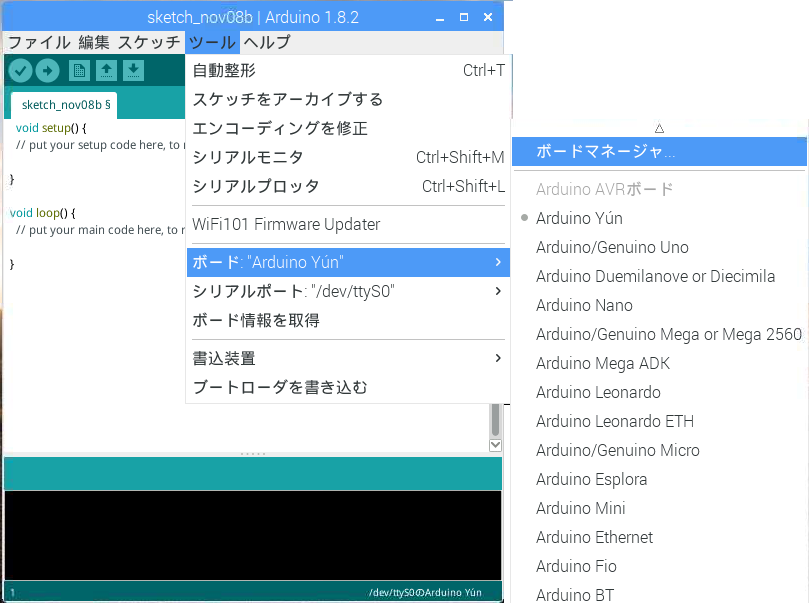Click the Verify checkmark toolbar icon
This screenshot has width=809, height=603.
pyautogui.click(x=21, y=71)
